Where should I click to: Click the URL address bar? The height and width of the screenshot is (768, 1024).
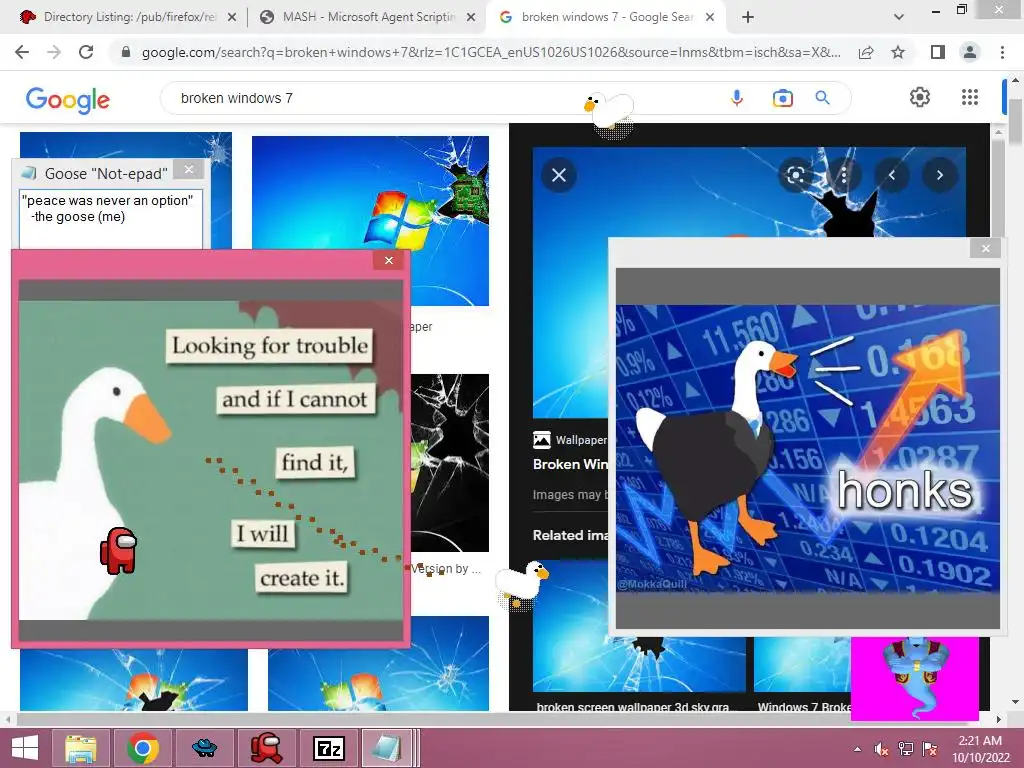pyautogui.click(x=490, y=52)
